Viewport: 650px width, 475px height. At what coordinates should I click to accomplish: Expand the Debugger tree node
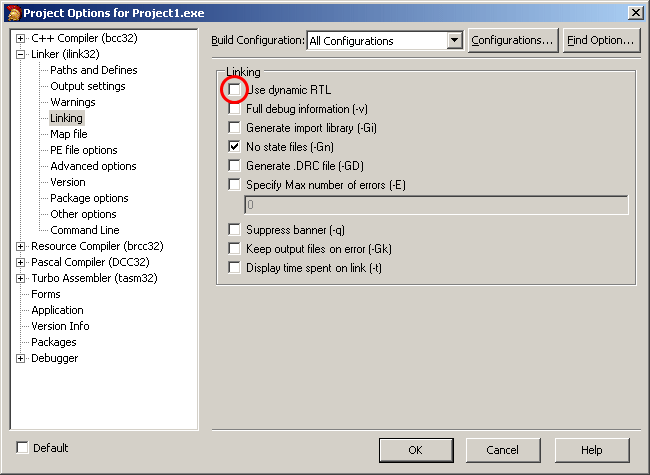[x=20, y=359]
